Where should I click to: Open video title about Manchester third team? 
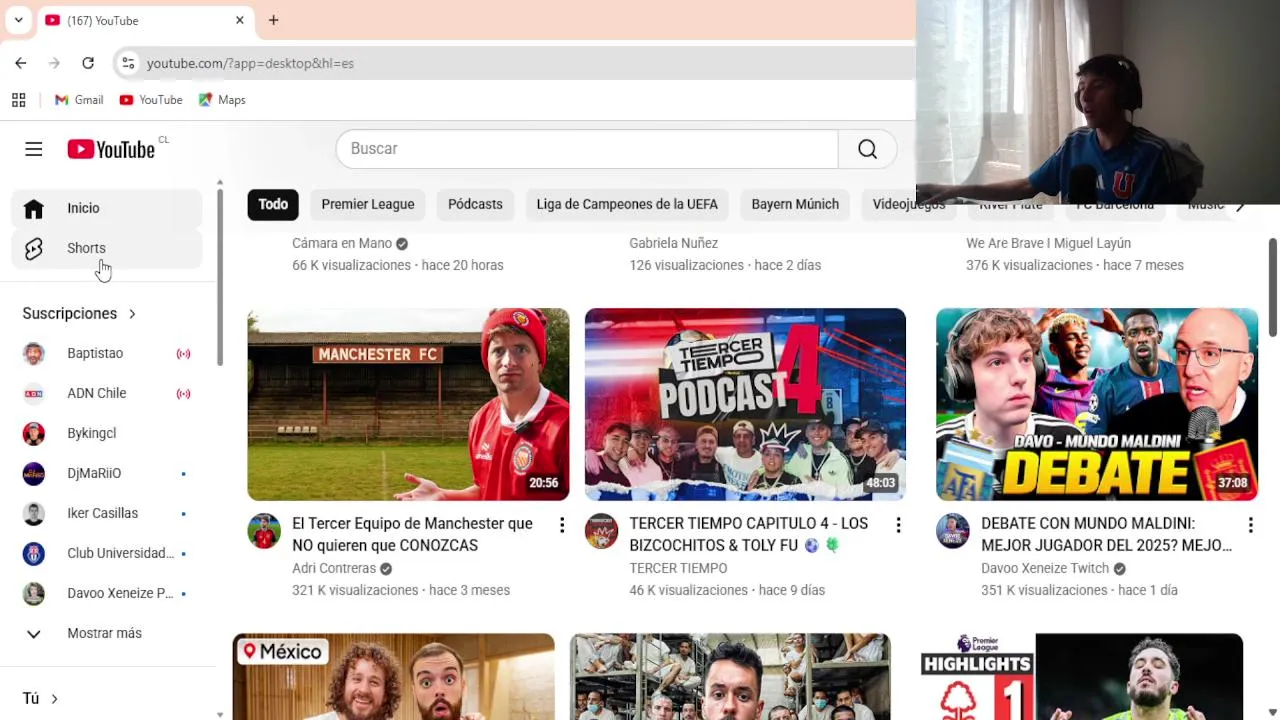coord(412,534)
